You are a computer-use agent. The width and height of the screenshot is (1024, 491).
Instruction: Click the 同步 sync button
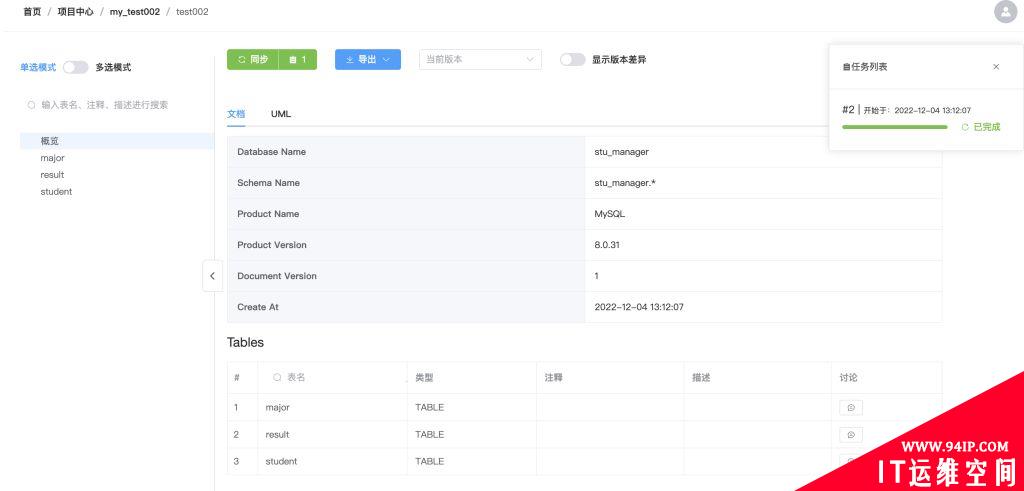(253, 59)
